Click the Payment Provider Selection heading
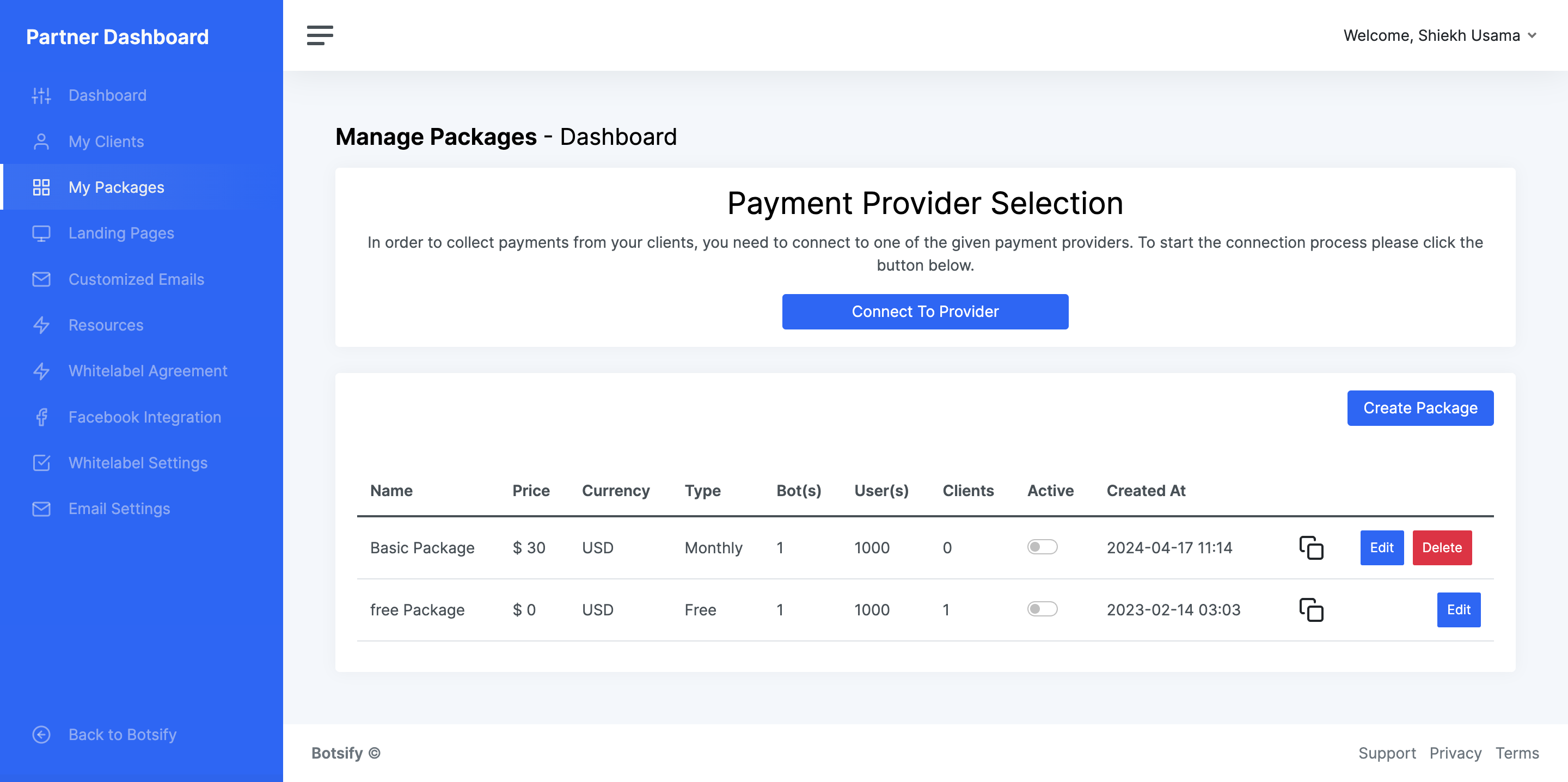The height and width of the screenshot is (782, 1568). click(925, 203)
